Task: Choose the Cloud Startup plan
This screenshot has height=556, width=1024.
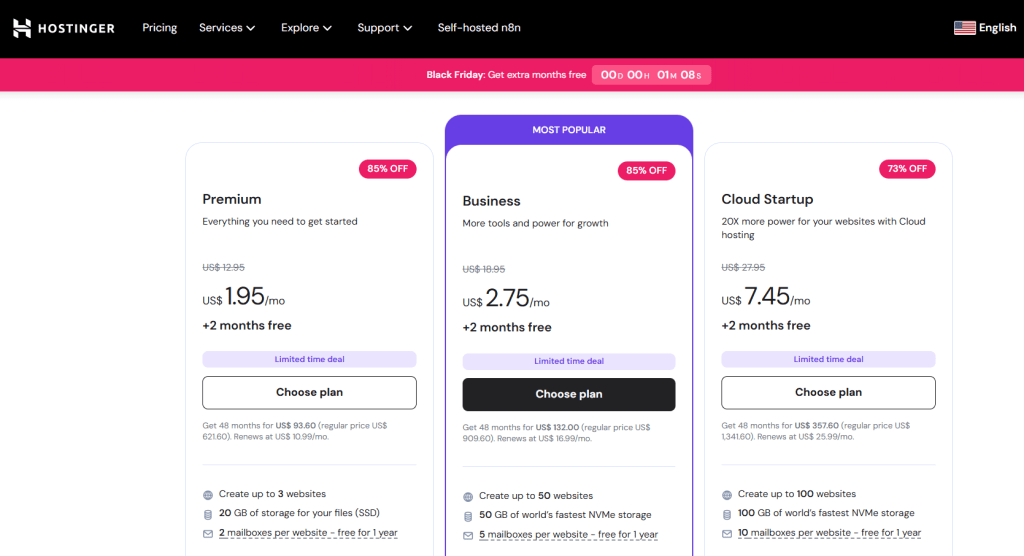Action: pyautogui.click(x=828, y=392)
